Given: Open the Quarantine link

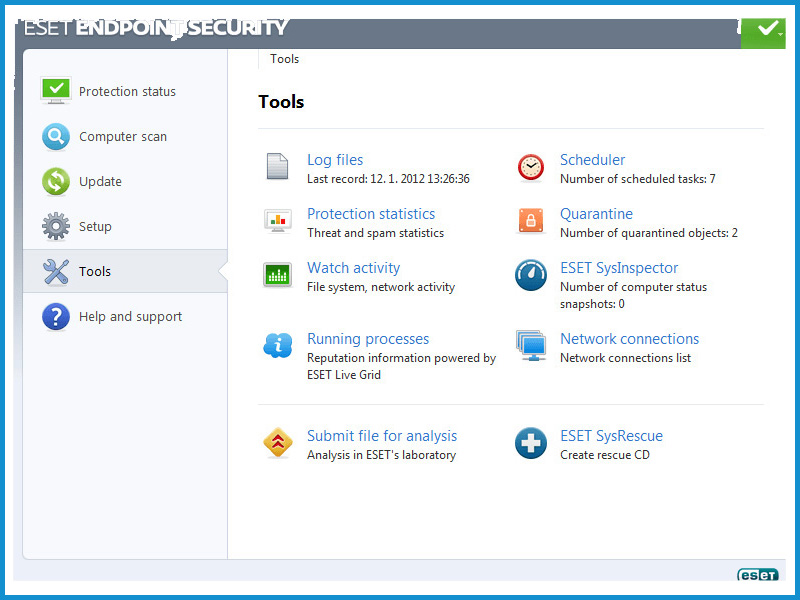Looking at the screenshot, I should pos(596,214).
